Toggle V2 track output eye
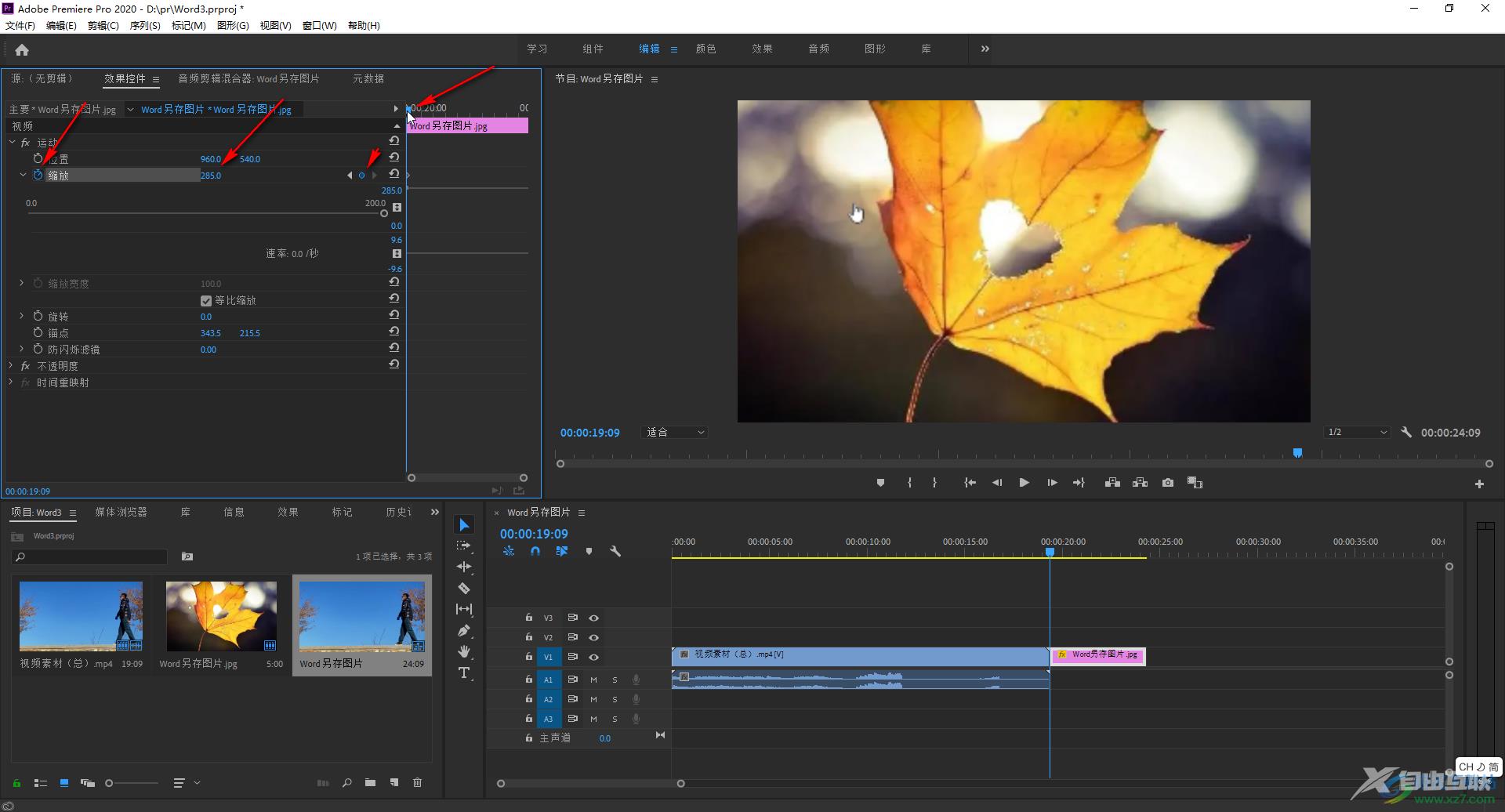The height and width of the screenshot is (812, 1505). pyautogui.click(x=593, y=637)
